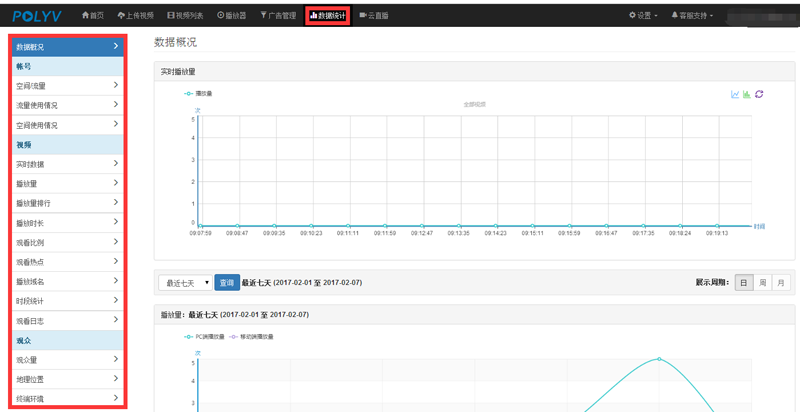This screenshot has width=800, height=412.
Task: Click the chart refresh icon
Action: pyautogui.click(x=759, y=95)
